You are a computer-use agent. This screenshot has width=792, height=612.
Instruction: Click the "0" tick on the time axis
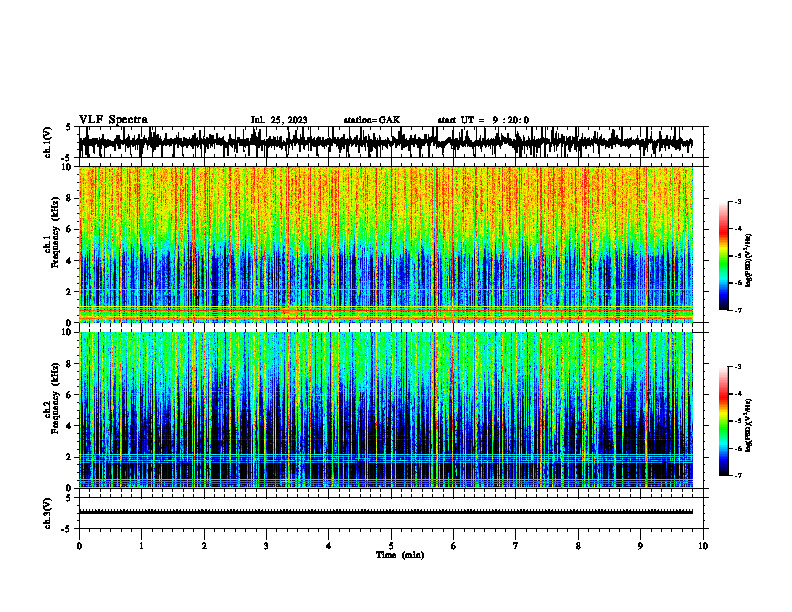pyautogui.click(x=79, y=546)
